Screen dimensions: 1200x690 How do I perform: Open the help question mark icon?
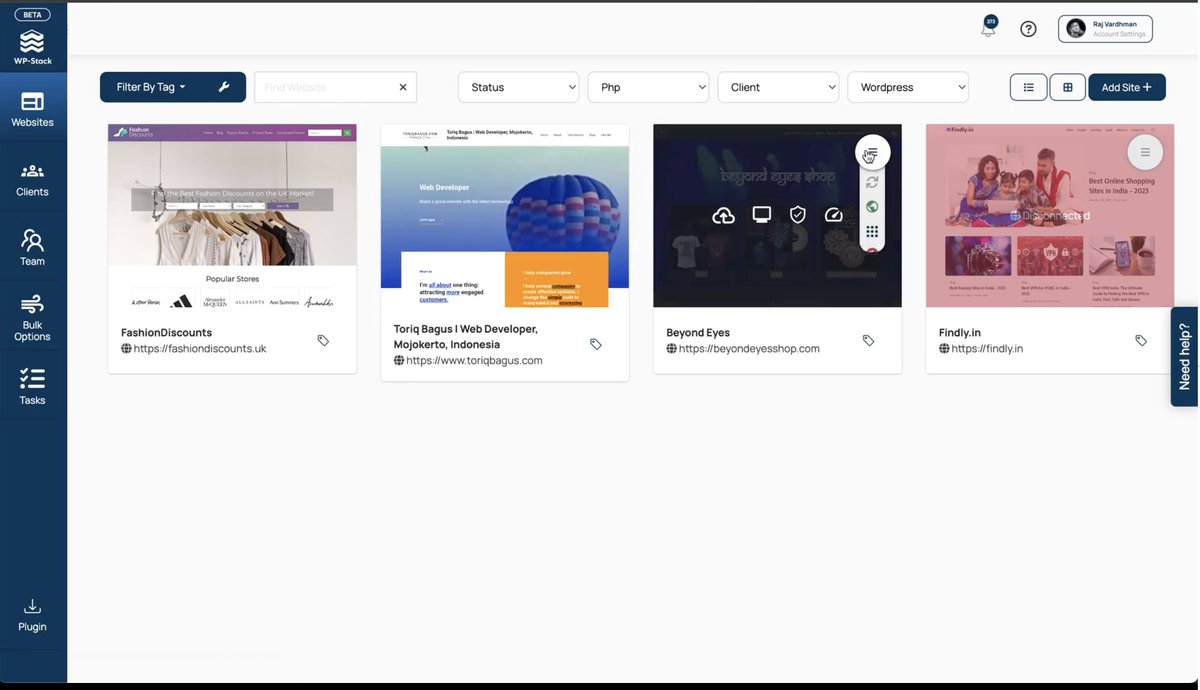1028,29
